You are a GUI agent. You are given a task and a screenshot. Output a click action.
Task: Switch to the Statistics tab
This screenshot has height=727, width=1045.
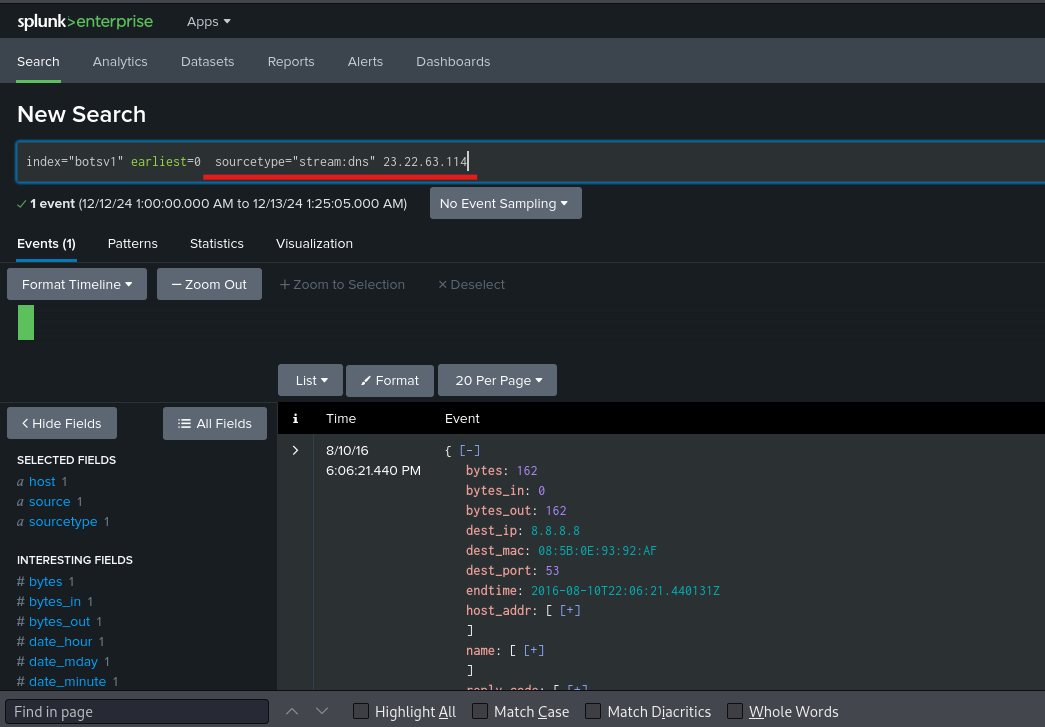coord(217,244)
